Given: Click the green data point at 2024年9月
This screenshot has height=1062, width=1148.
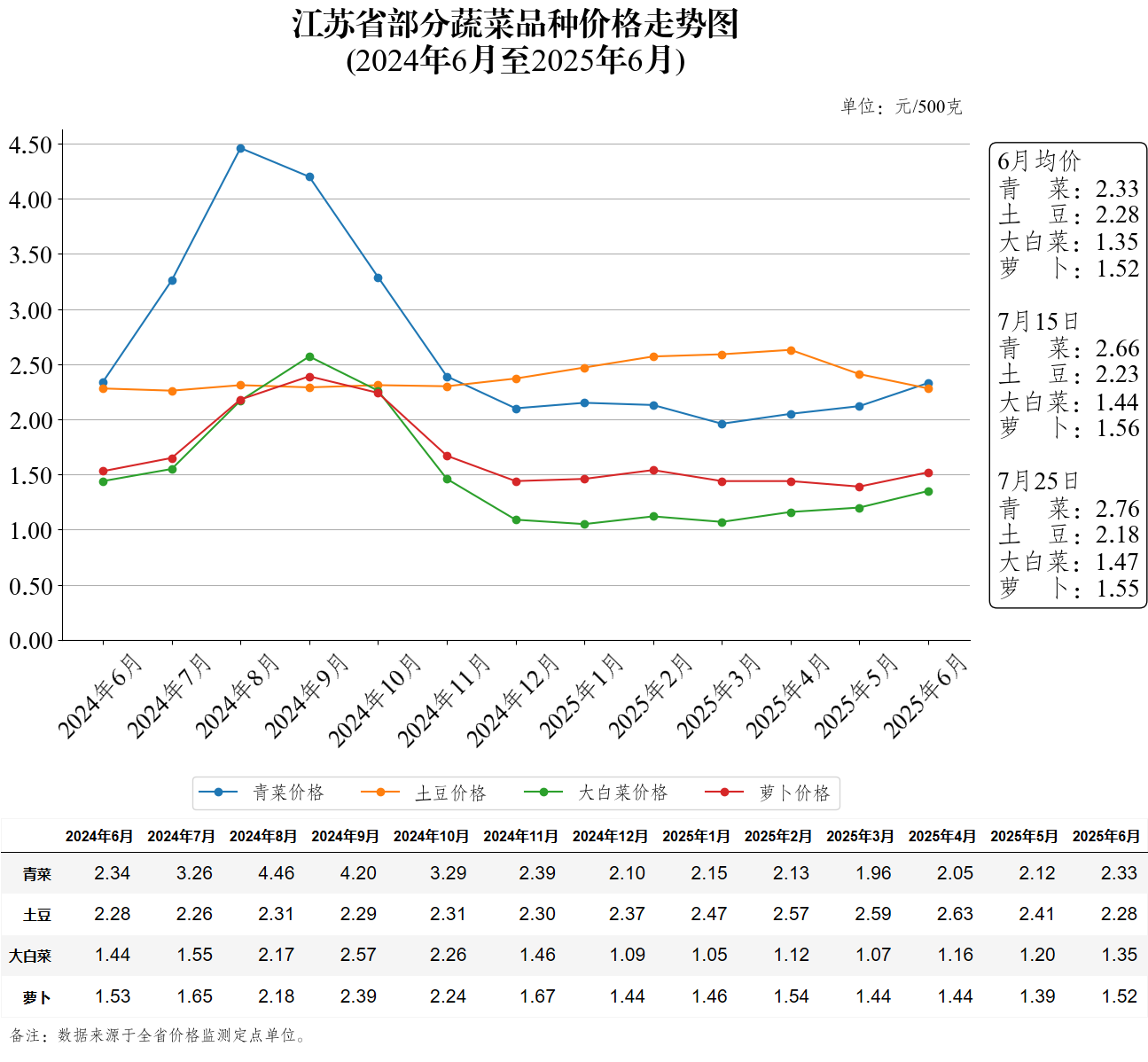Looking at the screenshot, I should pos(309,356).
